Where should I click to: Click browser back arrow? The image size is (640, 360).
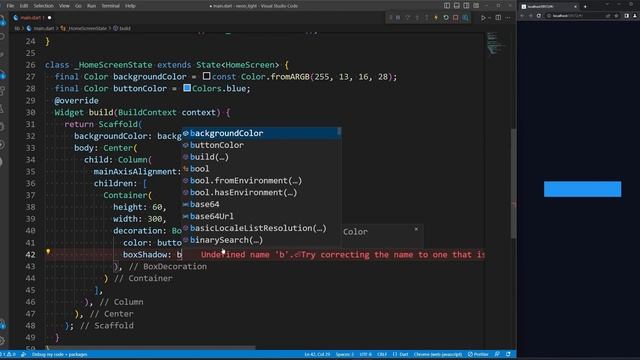(522, 16)
